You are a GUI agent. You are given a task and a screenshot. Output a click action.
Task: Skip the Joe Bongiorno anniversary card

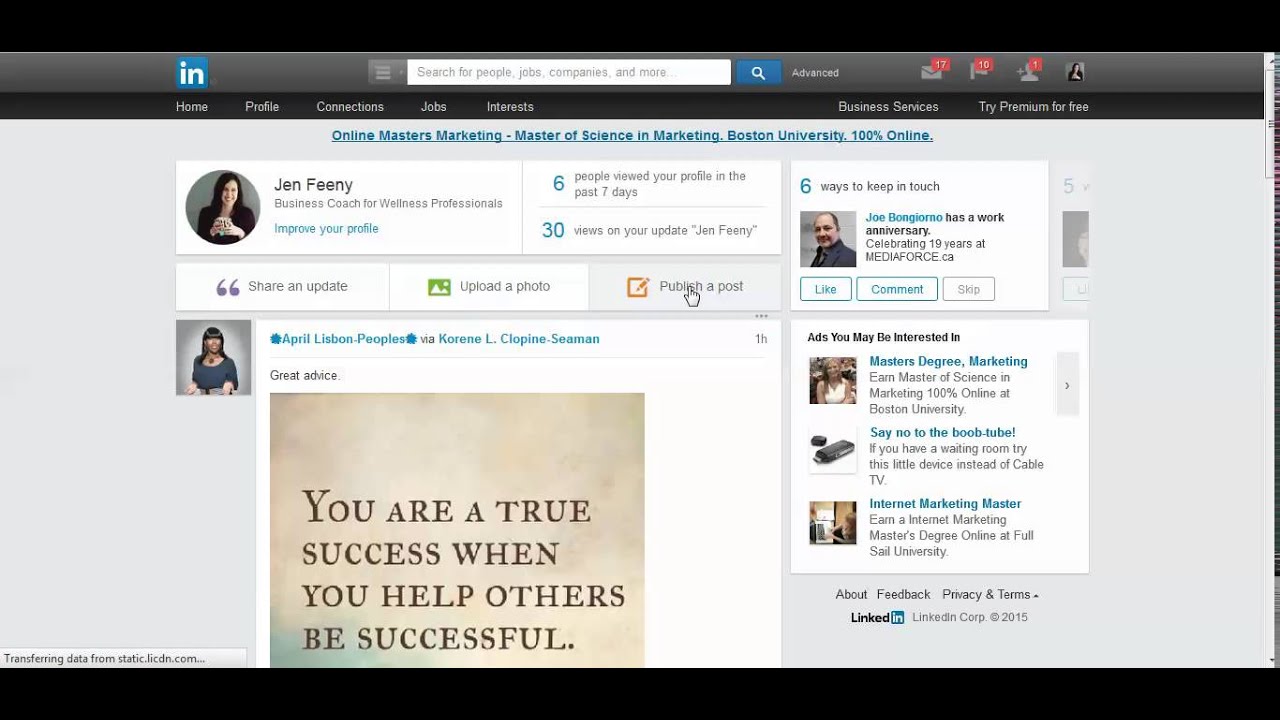pos(969,289)
